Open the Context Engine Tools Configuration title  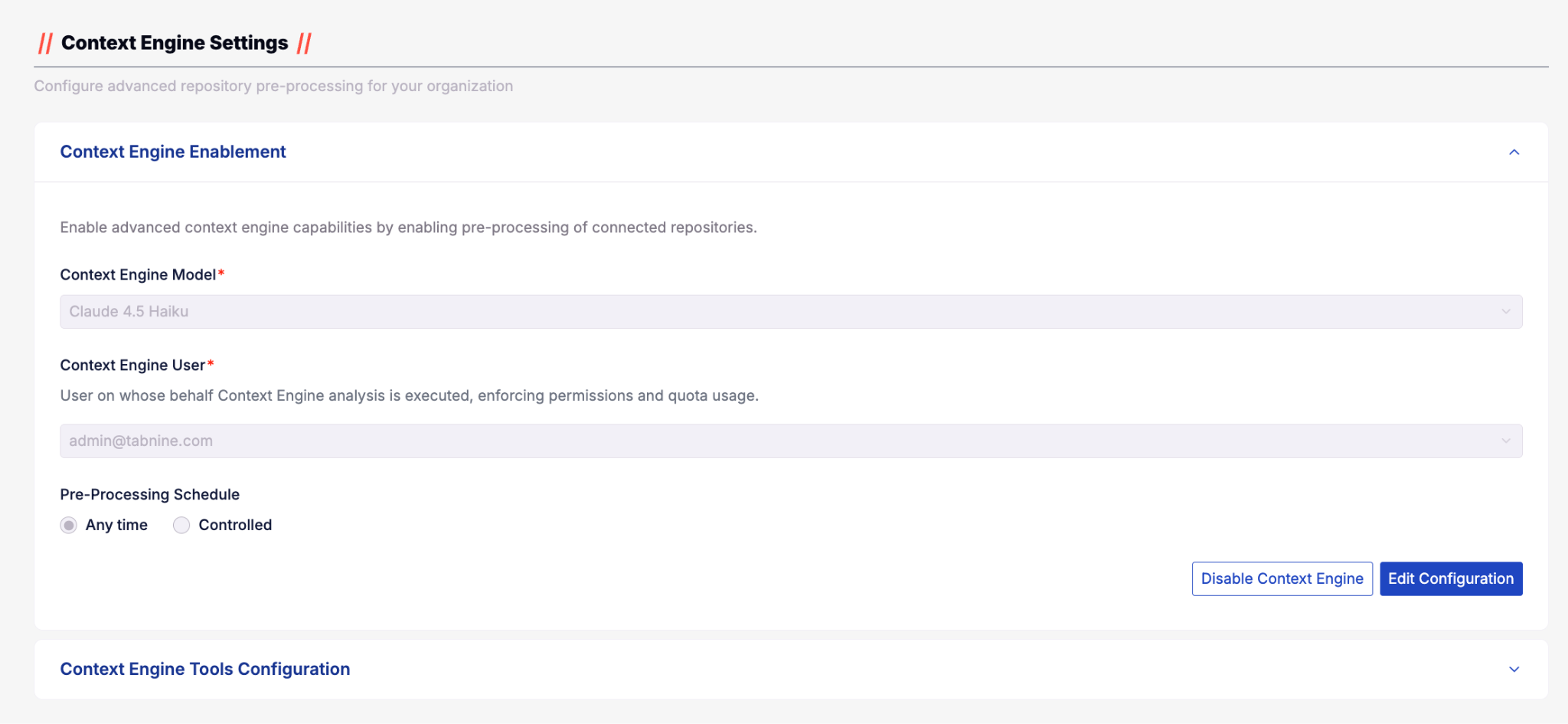click(x=205, y=670)
